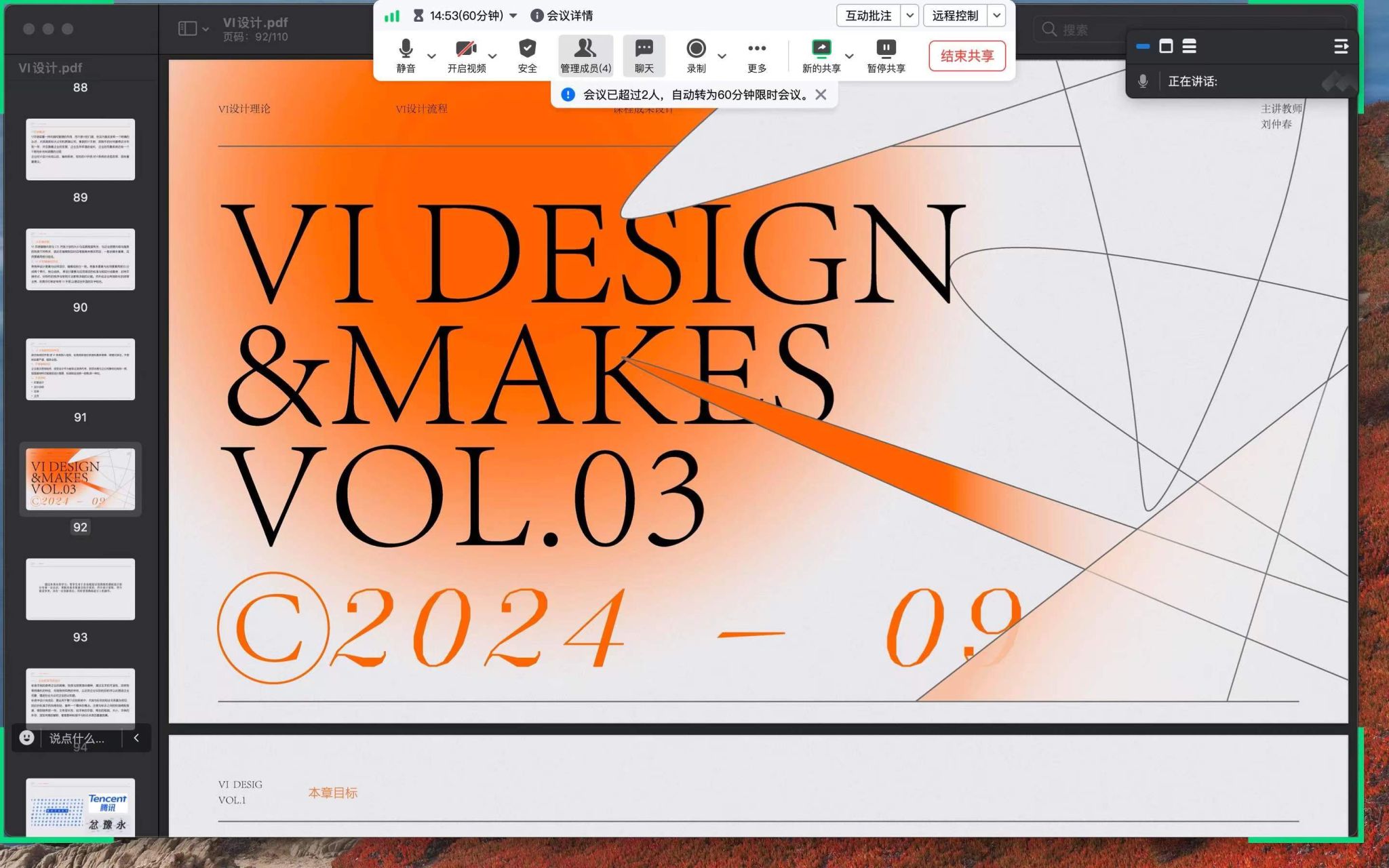Turn on video with camera icon
Screen dimensions: 1389x868
click(466, 50)
